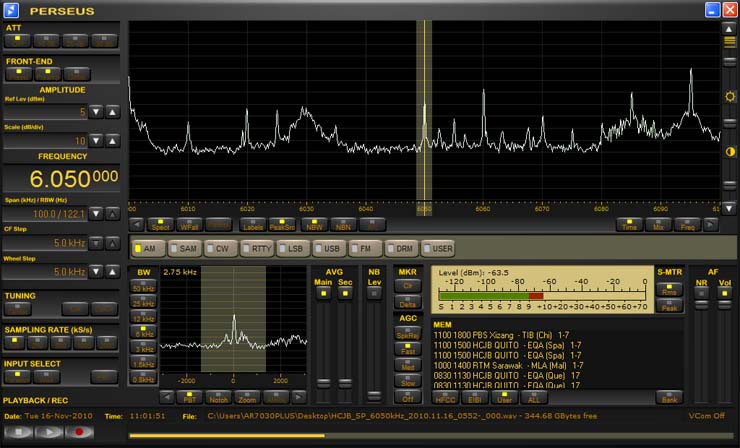Turn AGC Off
740x448 pixels.
(408, 397)
